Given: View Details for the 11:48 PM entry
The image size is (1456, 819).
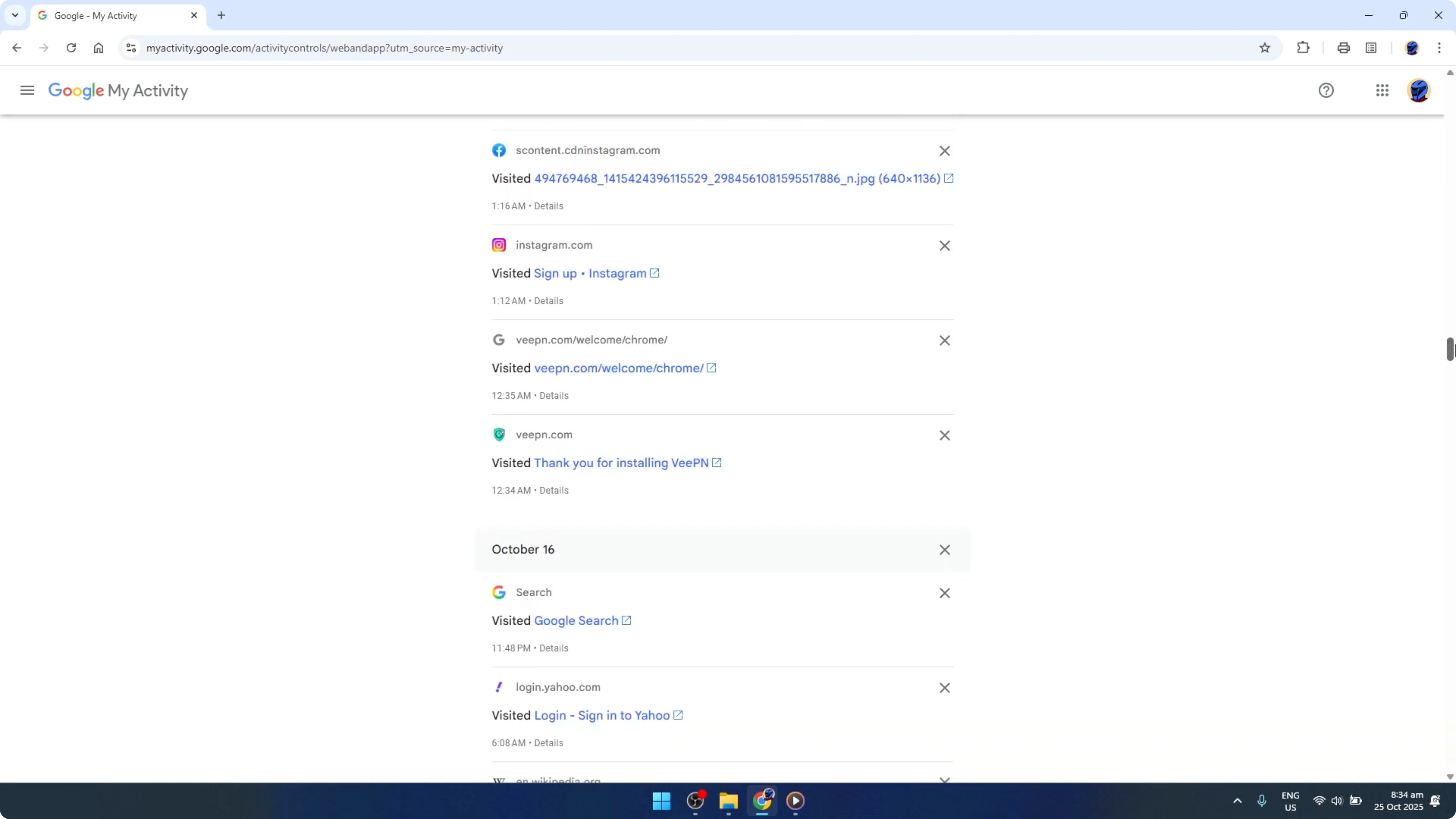Looking at the screenshot, I should click(554, 648).
